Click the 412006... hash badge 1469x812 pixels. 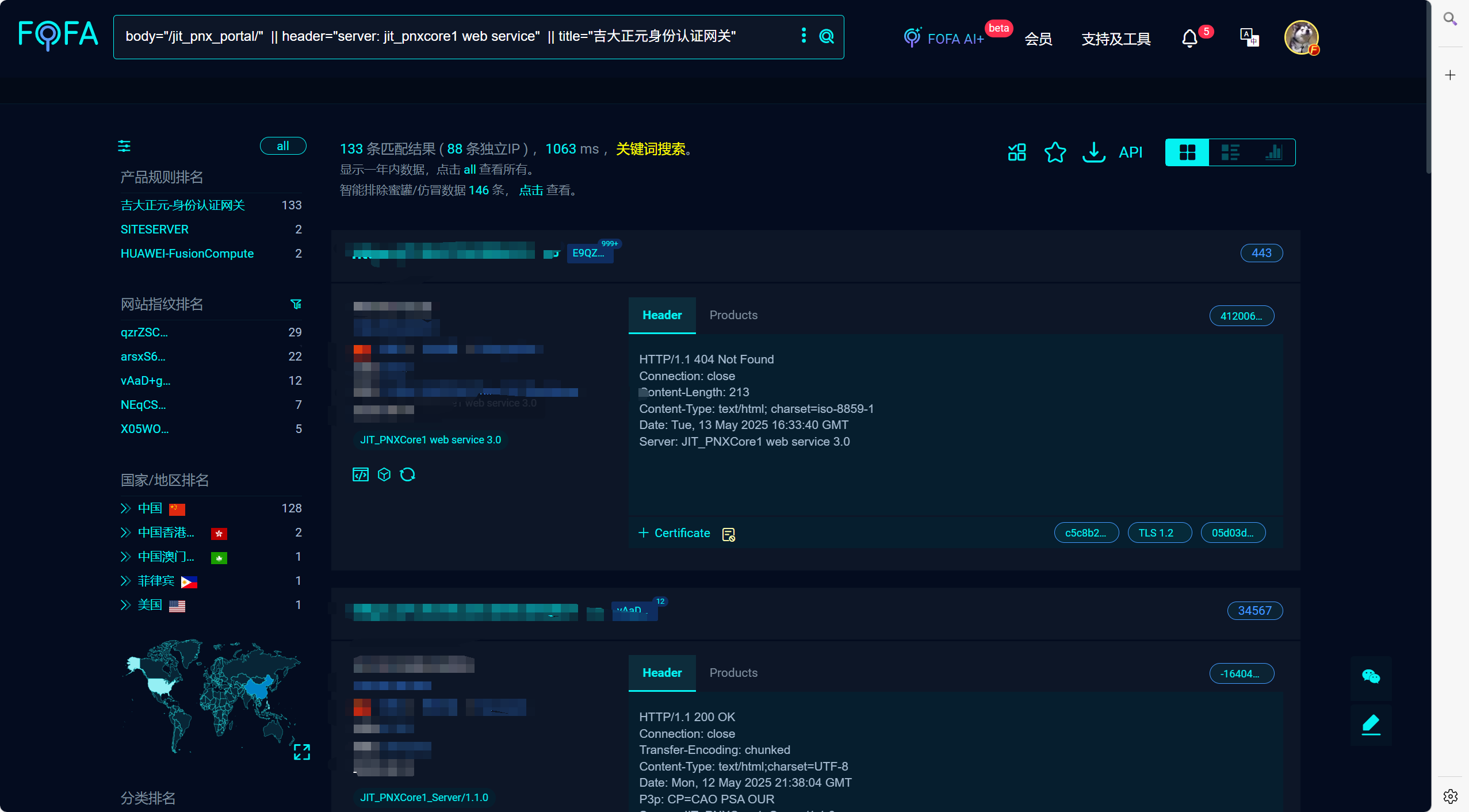[x=1241, y=316]
